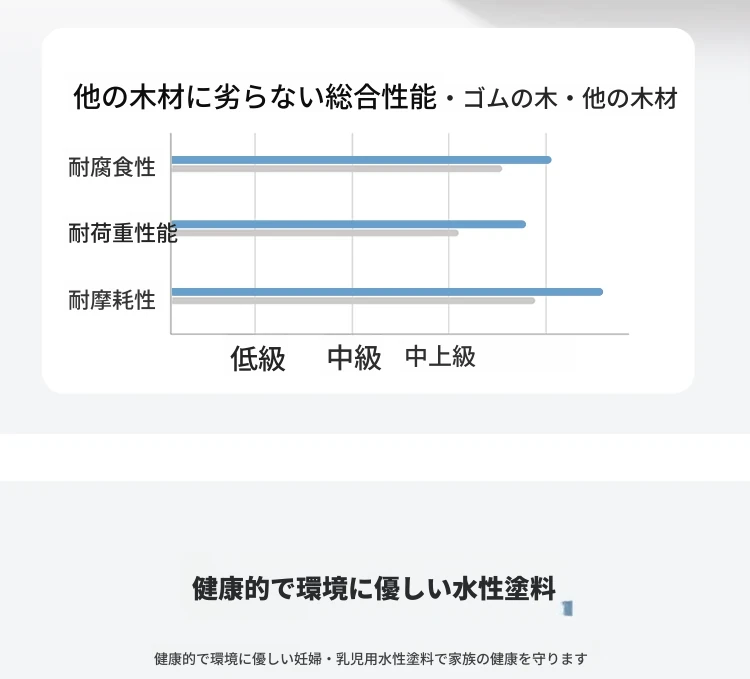Click the subtitle about 妊婦・乳児用水性塗料
The height and width of the screenshot is (679, 750).
point(371,659)
